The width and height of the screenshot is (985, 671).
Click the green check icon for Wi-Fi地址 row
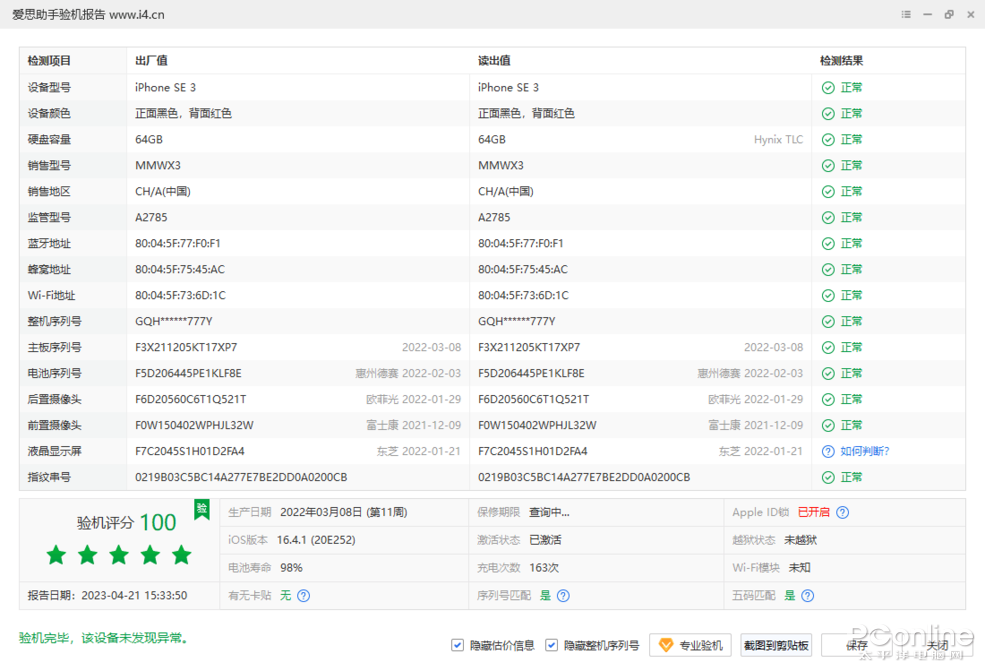pyautogui.click(x=828, y=295)
